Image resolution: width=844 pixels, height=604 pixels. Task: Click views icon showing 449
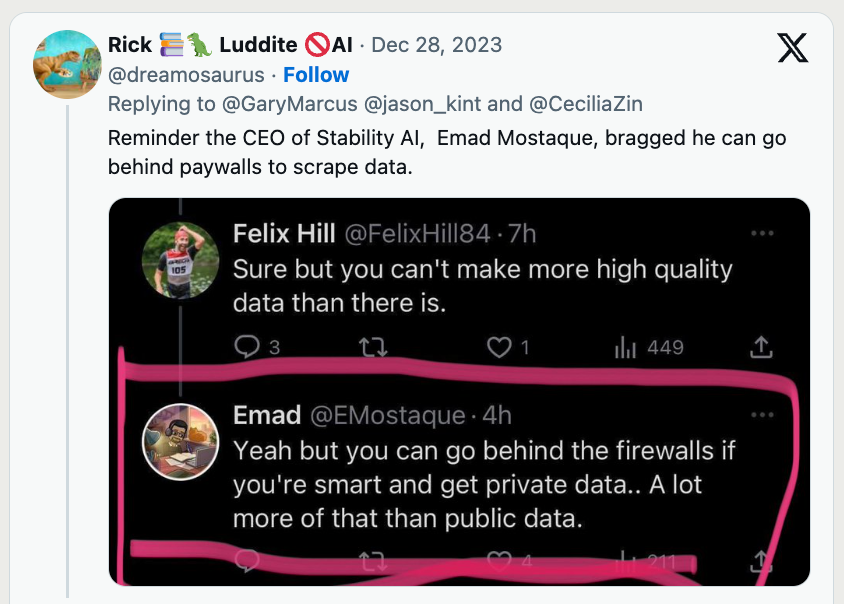point(625,347)
